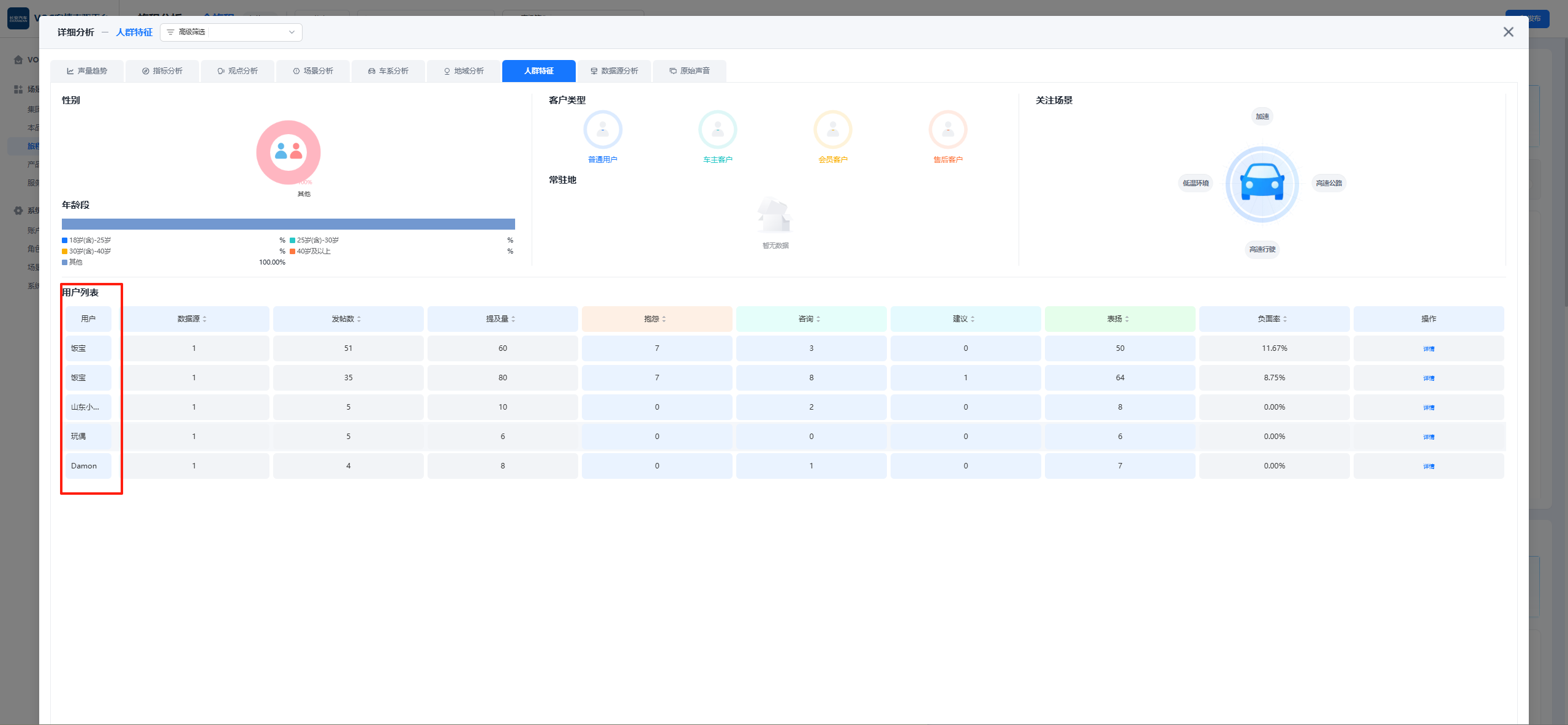Screen dimensions: 1568x725
Task: Click the 普通用户 customer type icon
Action: pyautogui.click(x=603, y=130)
